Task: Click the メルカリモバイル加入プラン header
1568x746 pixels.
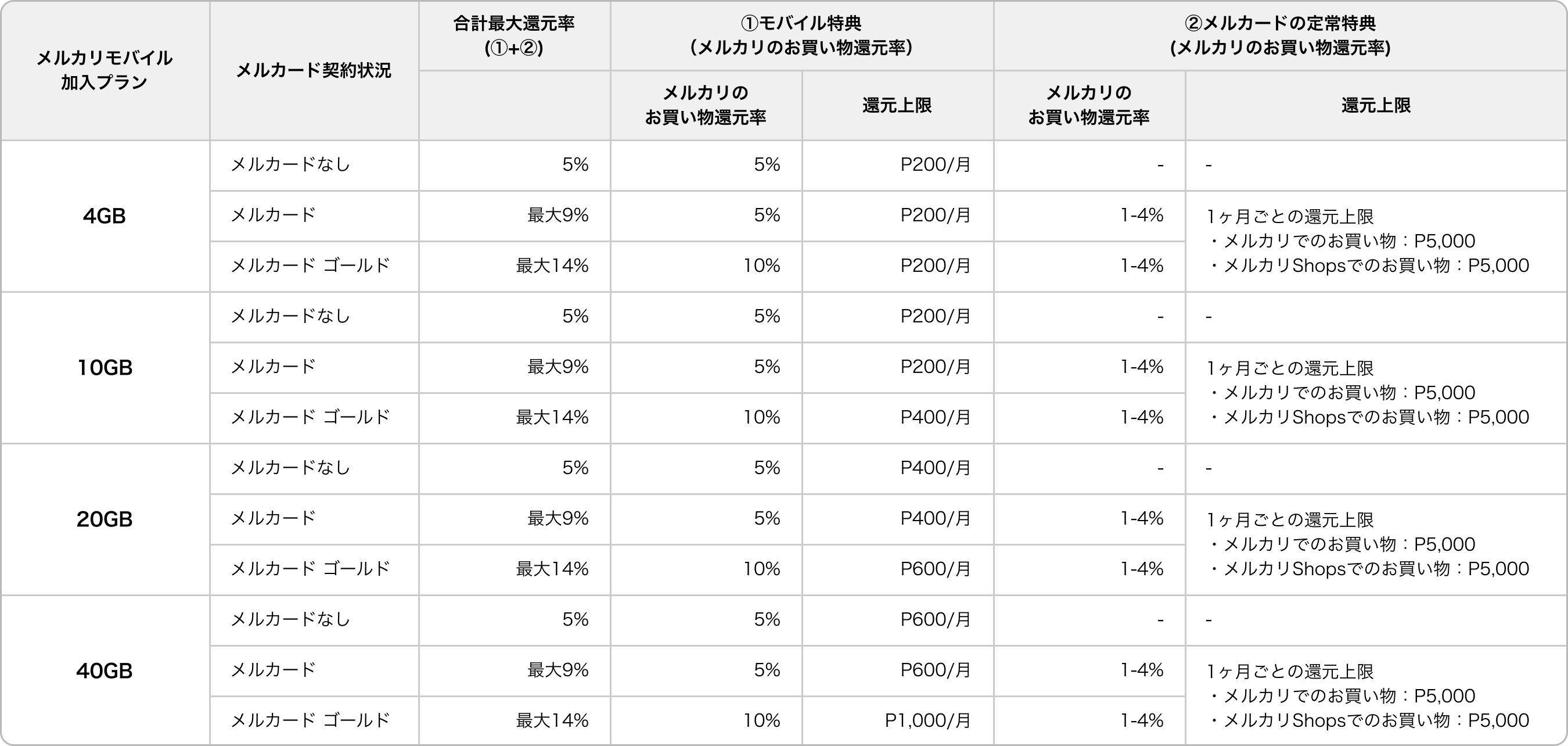Action: pos(105,70)
